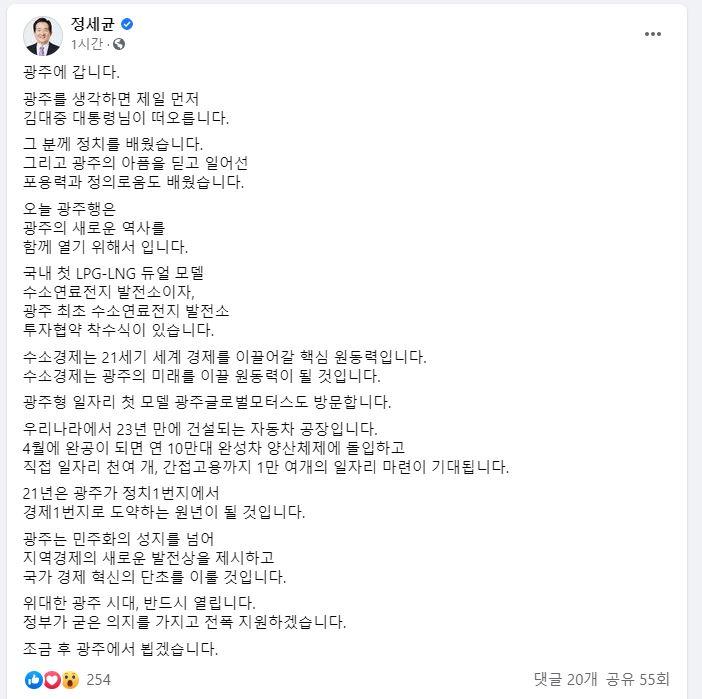This screenshot has width=702, height=699.
Task: Click the closing line 조금 후 광주에서 뵙겠습니다.
Action: 119,649
